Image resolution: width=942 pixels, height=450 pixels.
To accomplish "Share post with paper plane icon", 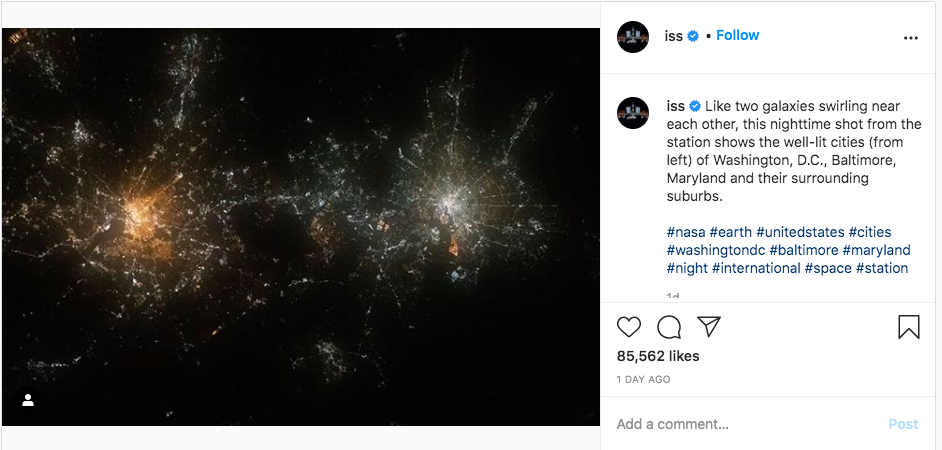I will (x=709, y=327).
